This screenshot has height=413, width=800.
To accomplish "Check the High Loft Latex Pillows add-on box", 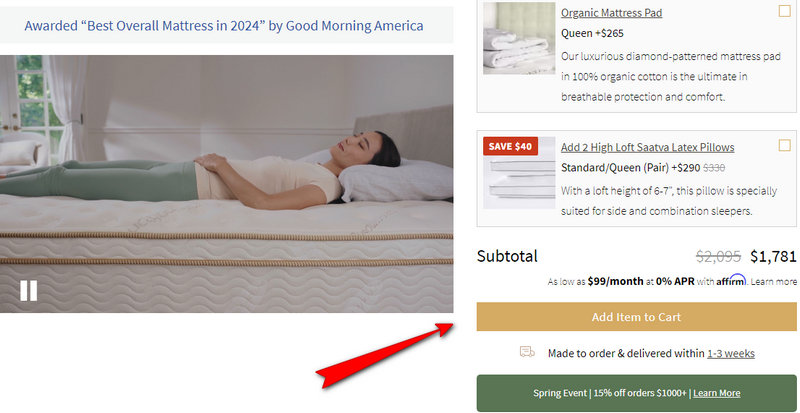I will 785,145.
